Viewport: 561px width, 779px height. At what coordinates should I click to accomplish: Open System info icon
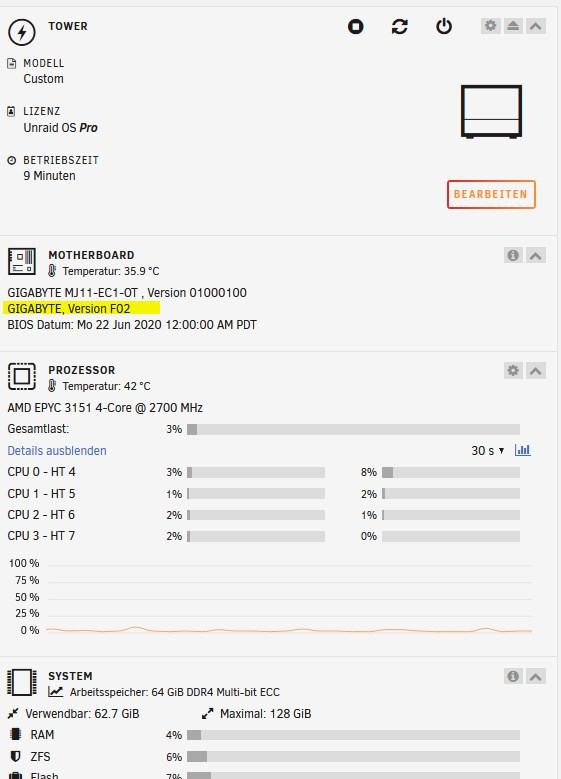click(x=513, y=676)
